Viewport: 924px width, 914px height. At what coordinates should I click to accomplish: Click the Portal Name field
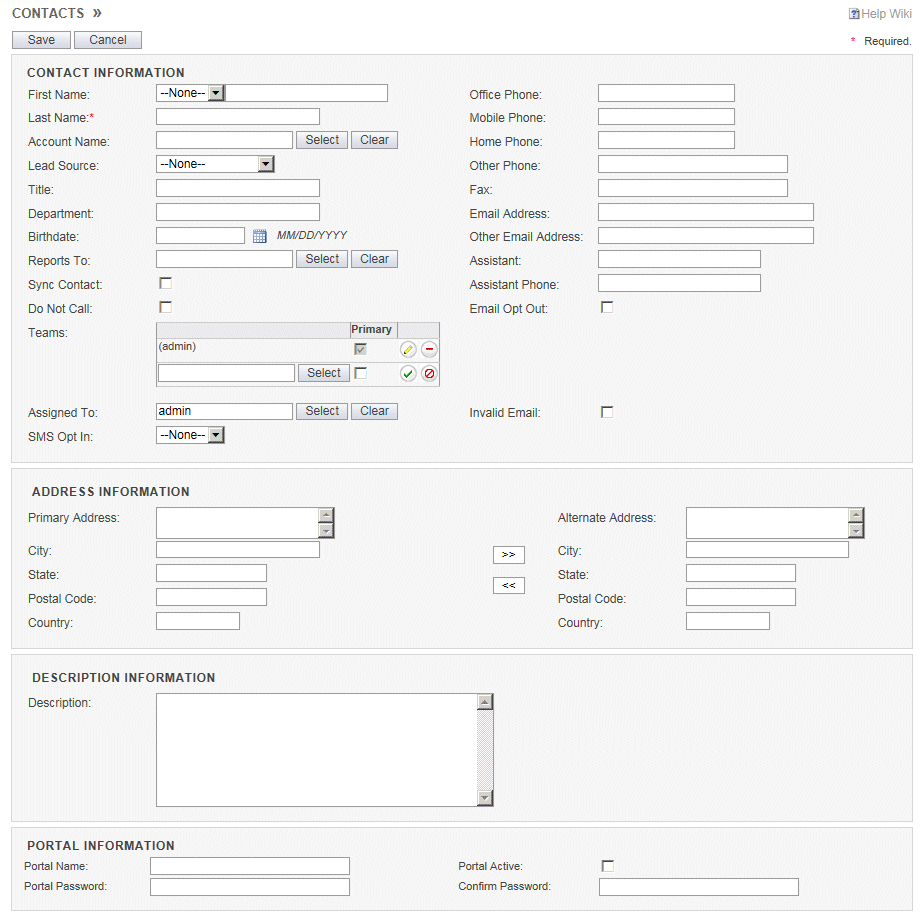(250, 866)
